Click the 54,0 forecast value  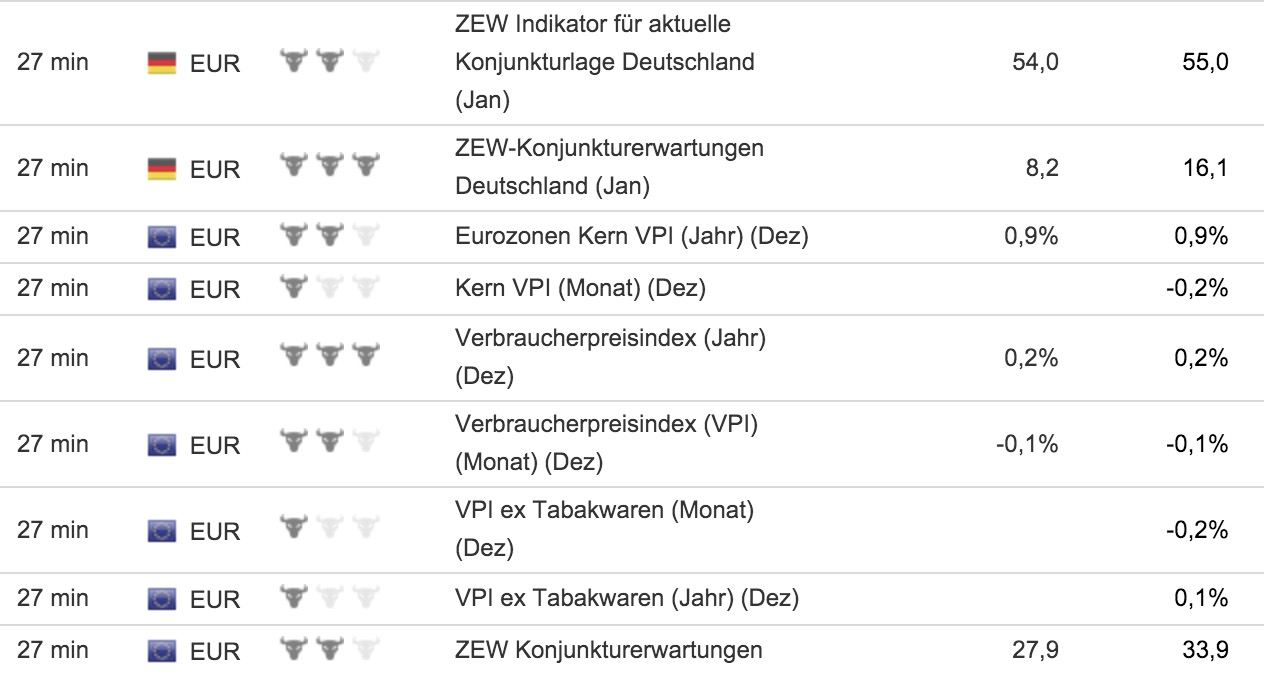[1035, 62]
